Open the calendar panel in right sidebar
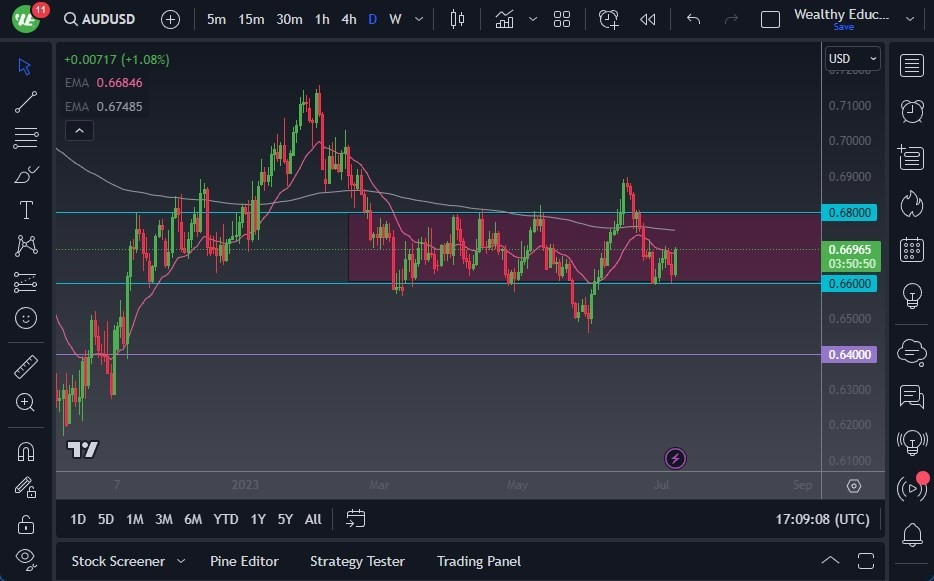 pyautogui.click(x=911, y=249)
